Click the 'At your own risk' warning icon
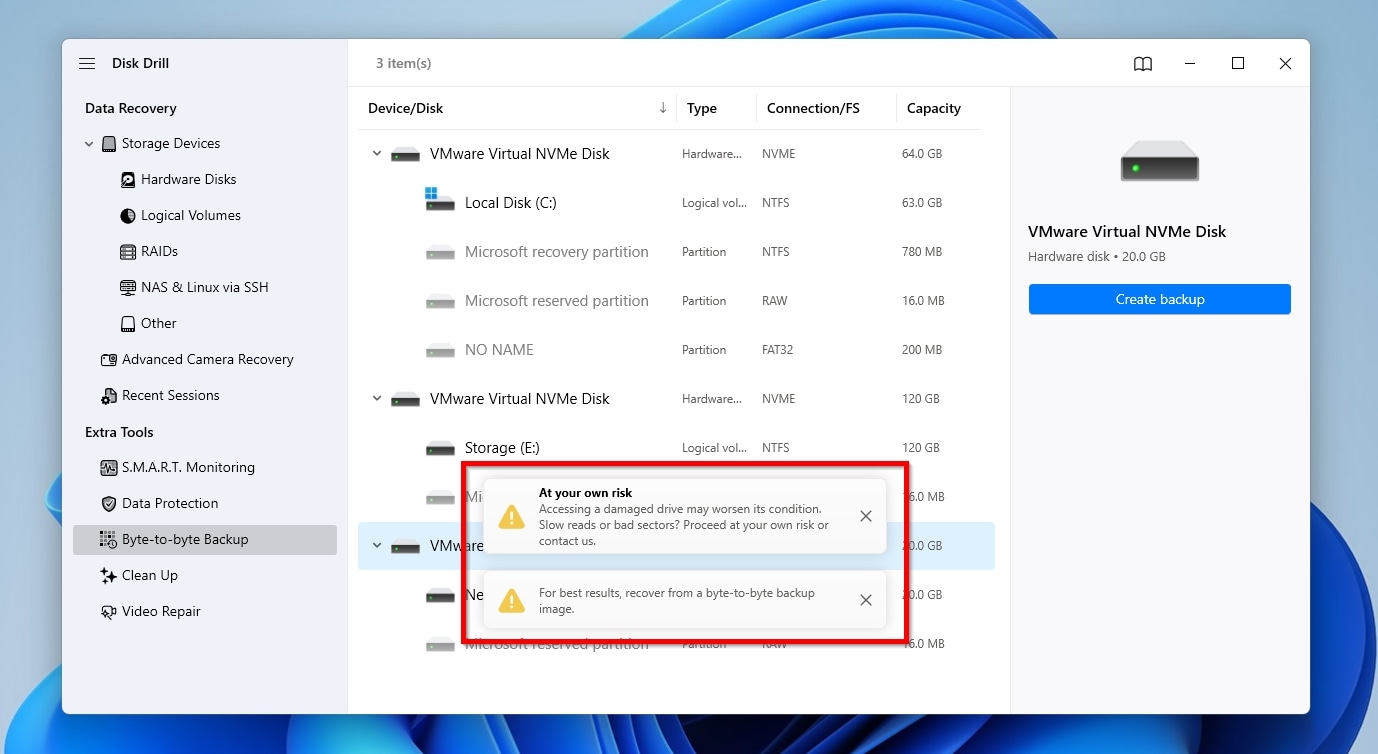The height and width of the screenshot is (754, 1378). click(x=511, y=516)
